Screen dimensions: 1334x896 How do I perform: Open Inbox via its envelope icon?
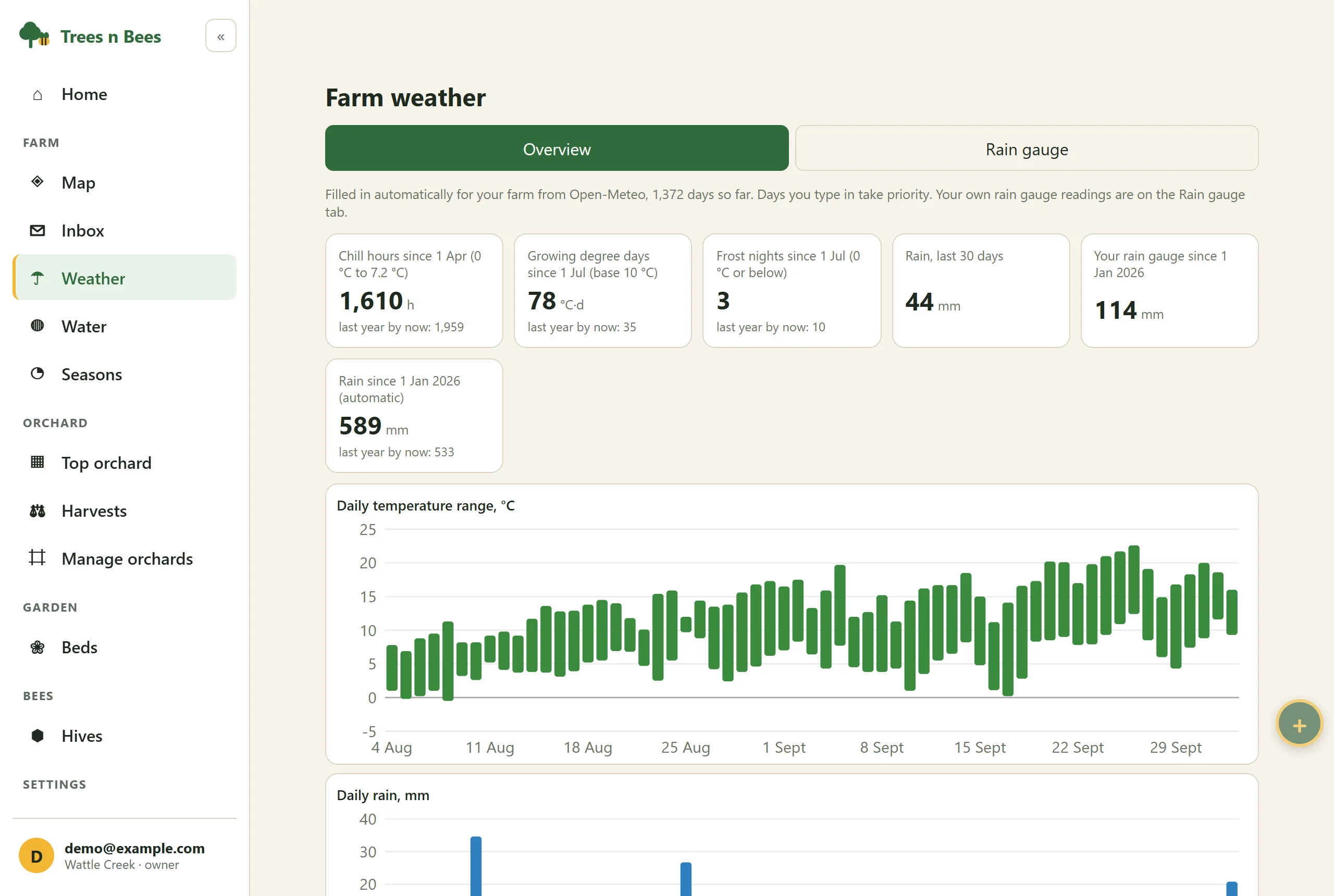tap(38, 230)
